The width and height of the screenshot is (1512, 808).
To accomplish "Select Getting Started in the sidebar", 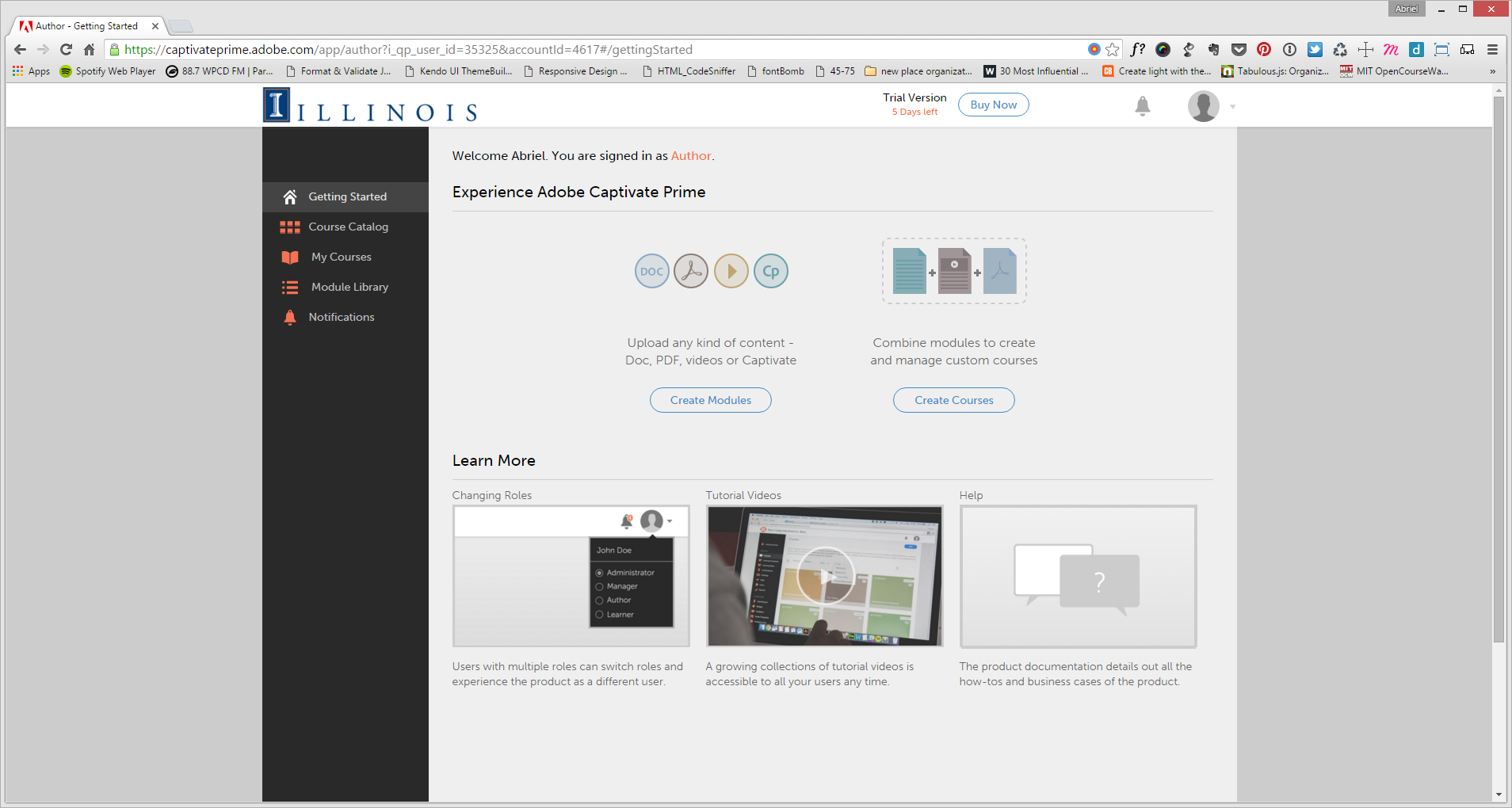I will click(x=346, y=196).
